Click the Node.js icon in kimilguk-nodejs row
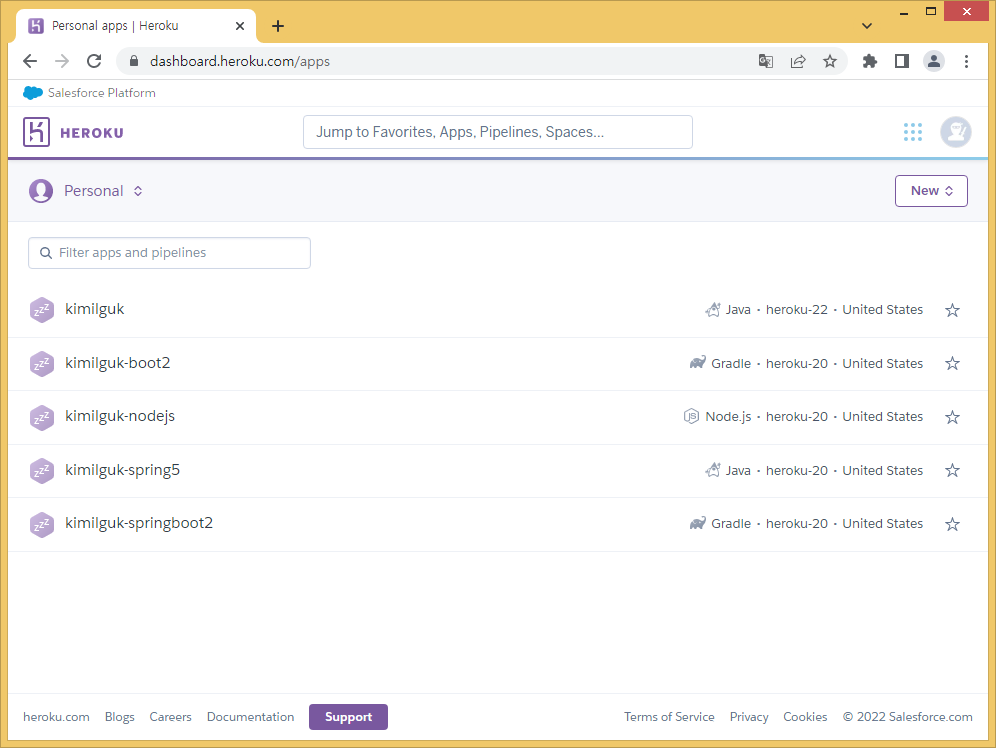Screen dimensions: 996x748 coord(691,416)
